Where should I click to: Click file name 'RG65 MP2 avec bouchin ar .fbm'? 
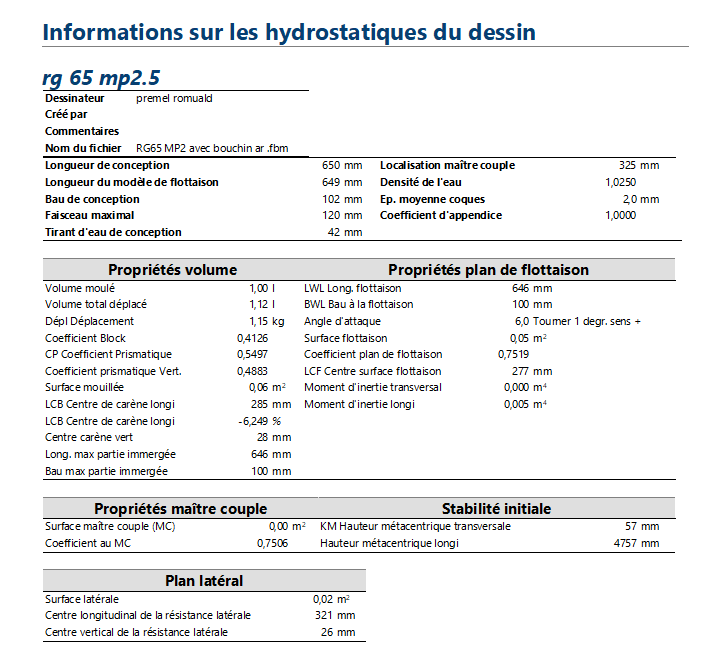(212, 148)
